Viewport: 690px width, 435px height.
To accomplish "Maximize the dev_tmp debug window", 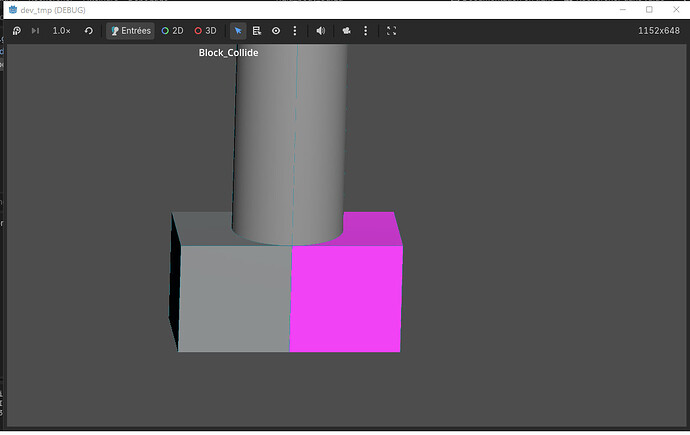I will (x=649, y=10).
